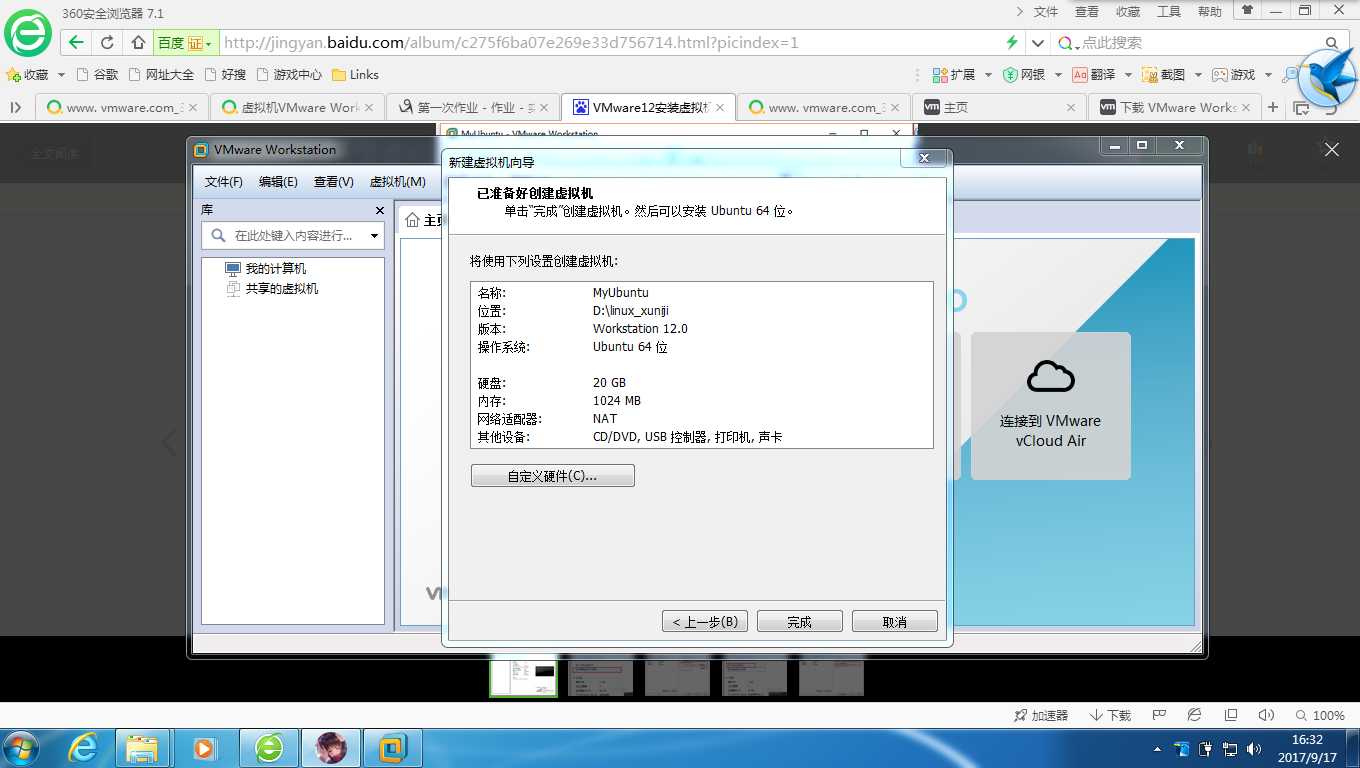Viewport: 1360px width, 768px height.
Task: Close the image gallery with X icon
Action: point(1331,149)
